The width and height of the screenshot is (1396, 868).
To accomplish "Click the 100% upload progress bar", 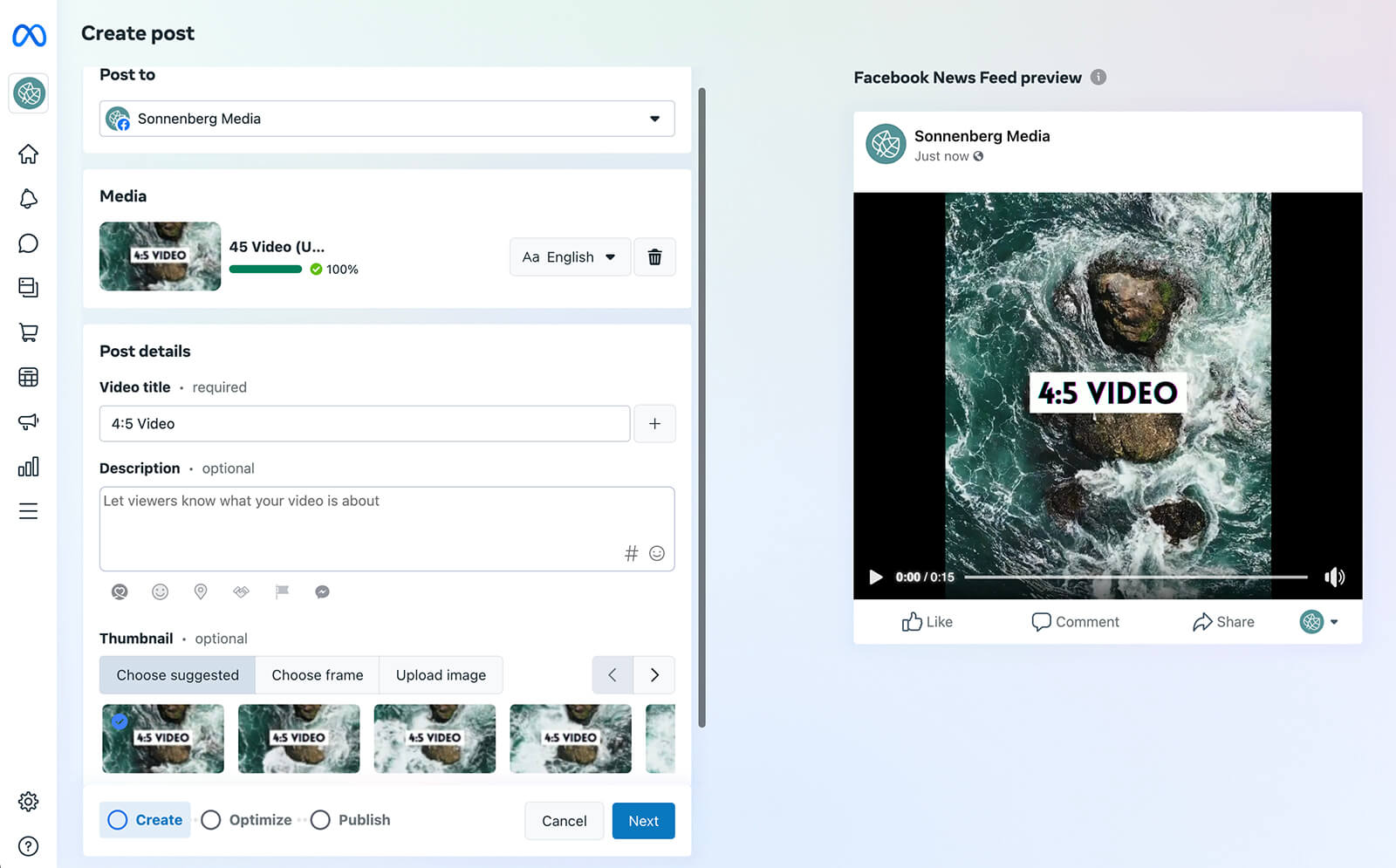I will (x=265, y=270).
